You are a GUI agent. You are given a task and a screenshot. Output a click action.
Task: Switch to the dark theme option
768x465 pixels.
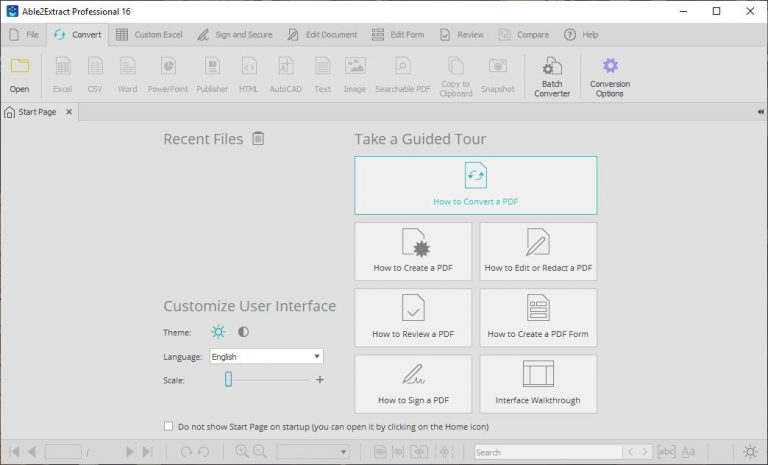pyautogui.click(x=243, y=332)
